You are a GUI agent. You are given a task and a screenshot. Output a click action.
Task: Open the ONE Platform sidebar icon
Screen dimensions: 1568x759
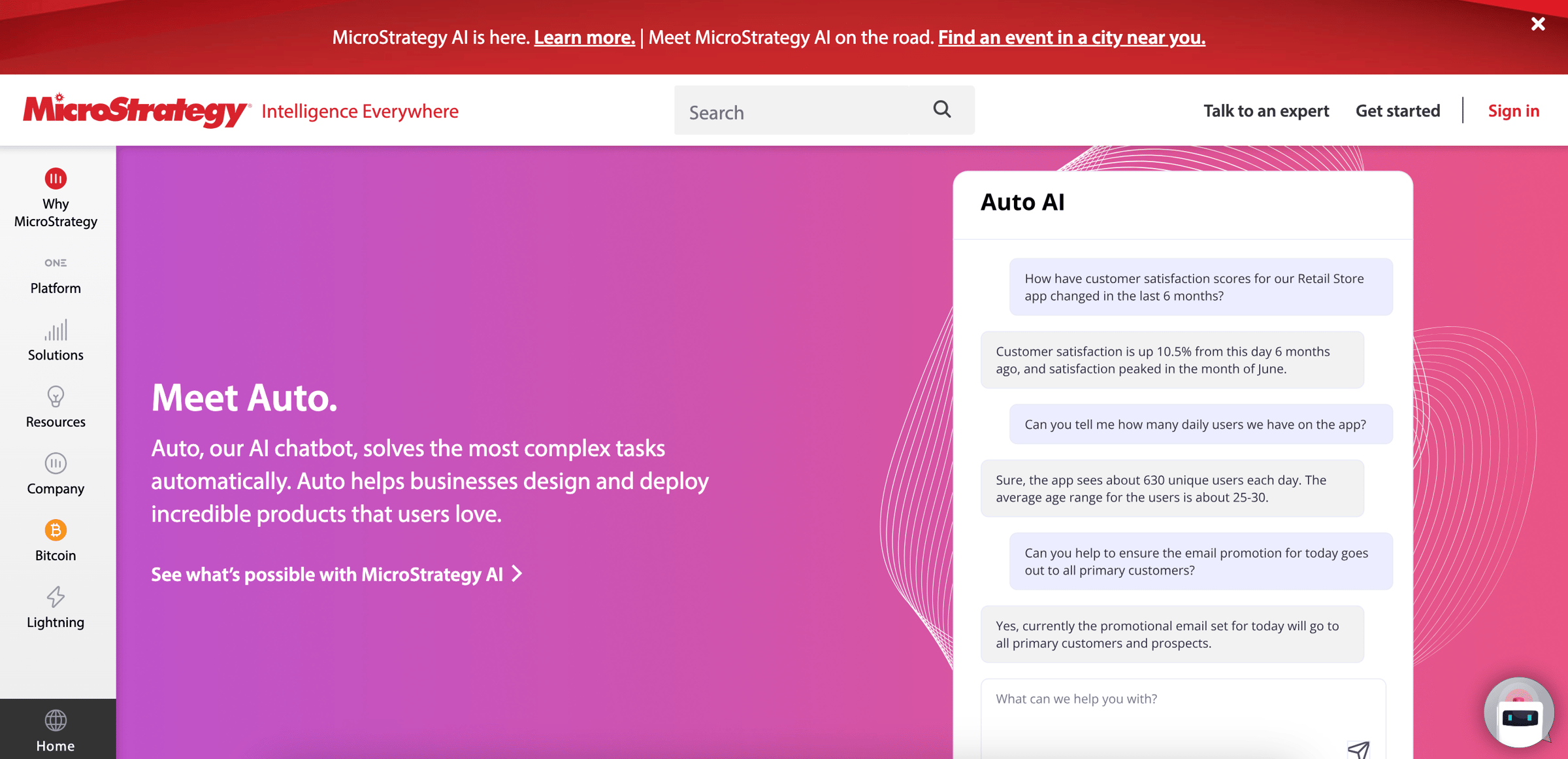(56, 263)
